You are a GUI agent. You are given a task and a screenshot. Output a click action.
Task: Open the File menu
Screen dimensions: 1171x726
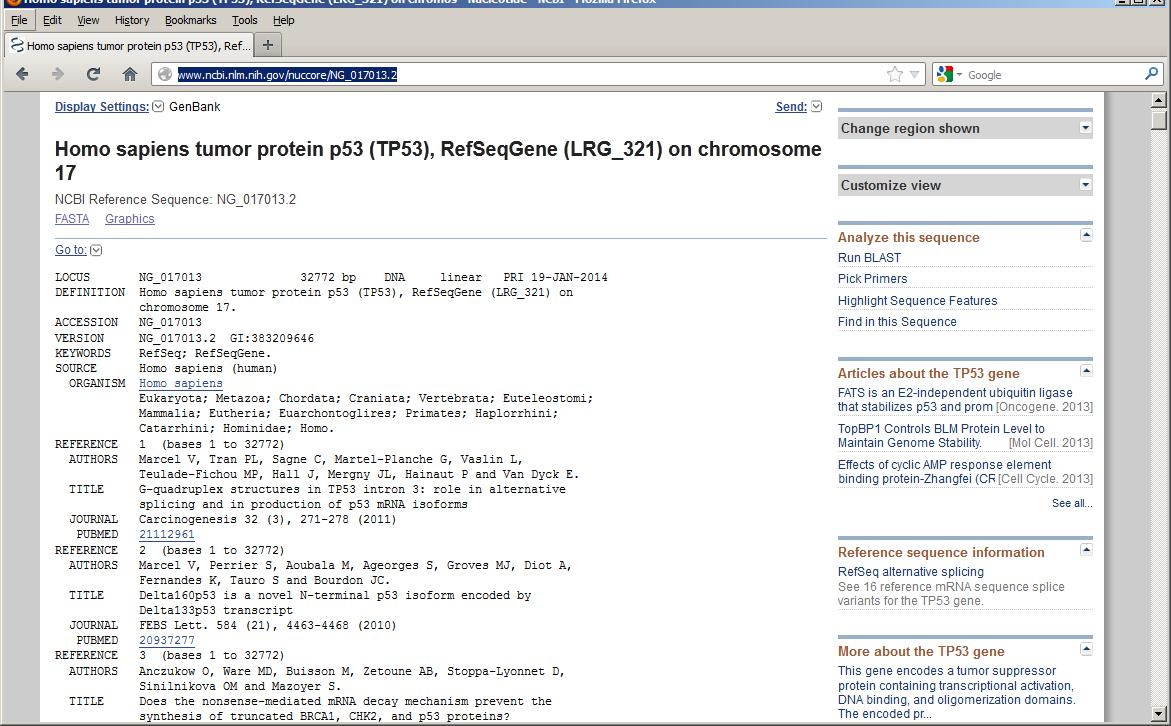click(x=19, y=20)
